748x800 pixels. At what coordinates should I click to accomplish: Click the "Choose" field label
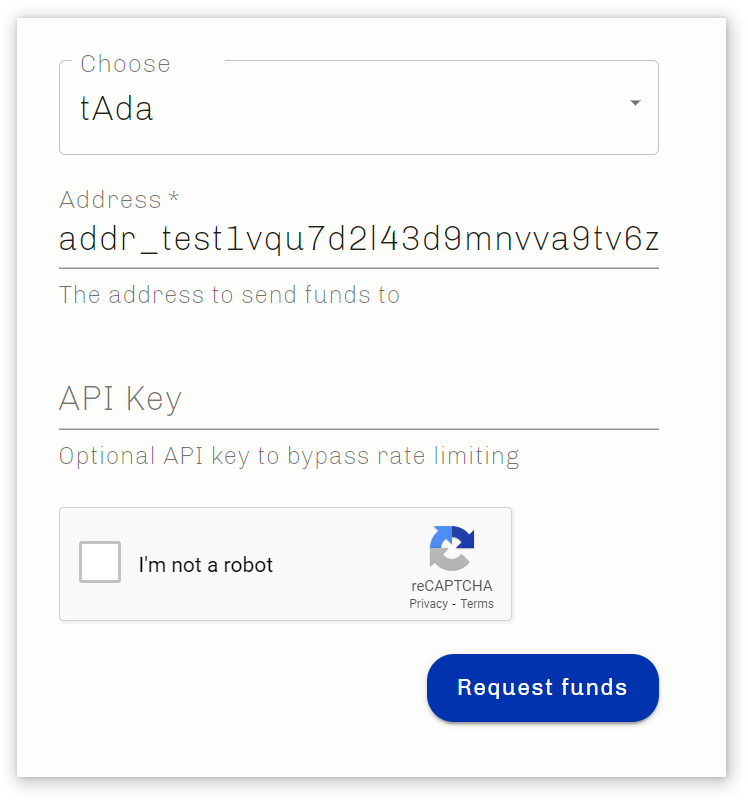click(x=125, y=64)
